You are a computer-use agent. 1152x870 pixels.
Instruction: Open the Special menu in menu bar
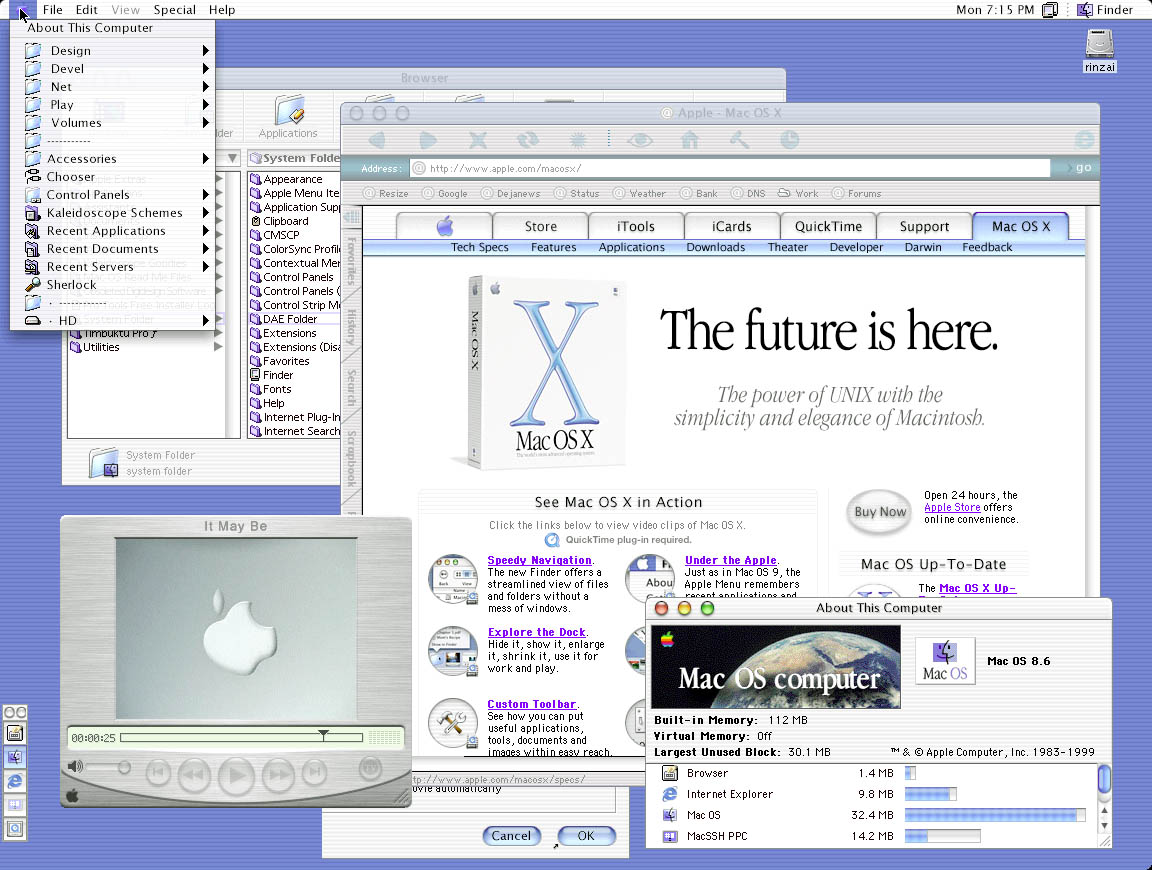(x=174, y=10)
